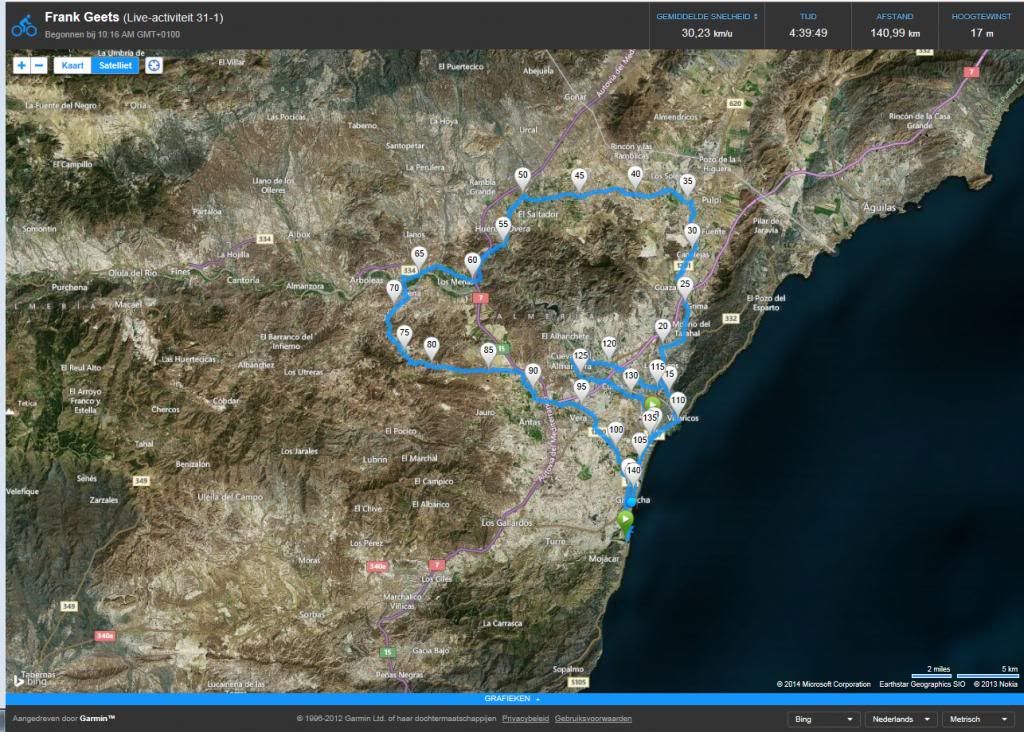Screen dimensions: 1024x732
Task: Click the blue current position dot
Action: (631, 501)
